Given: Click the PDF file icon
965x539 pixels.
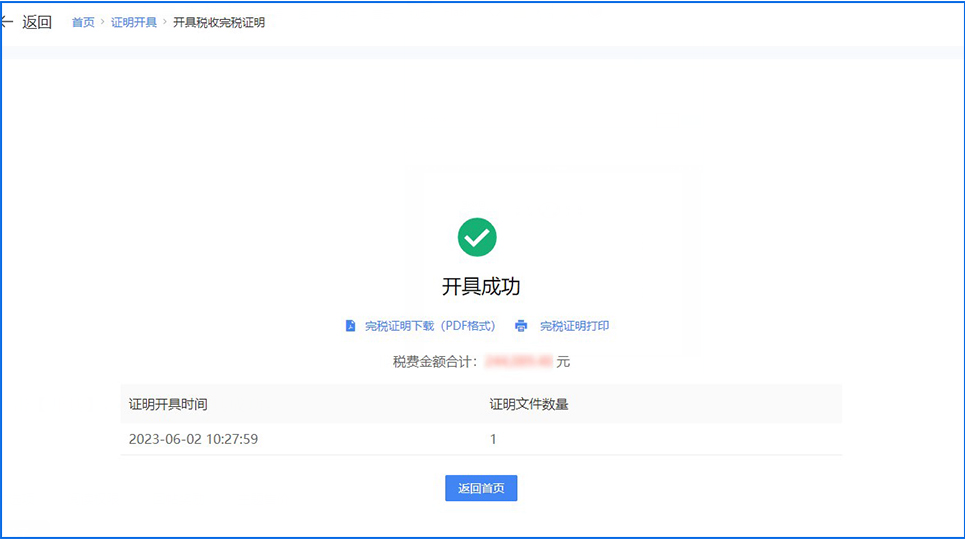Looking at the screenshot, I should coord(350,326).
